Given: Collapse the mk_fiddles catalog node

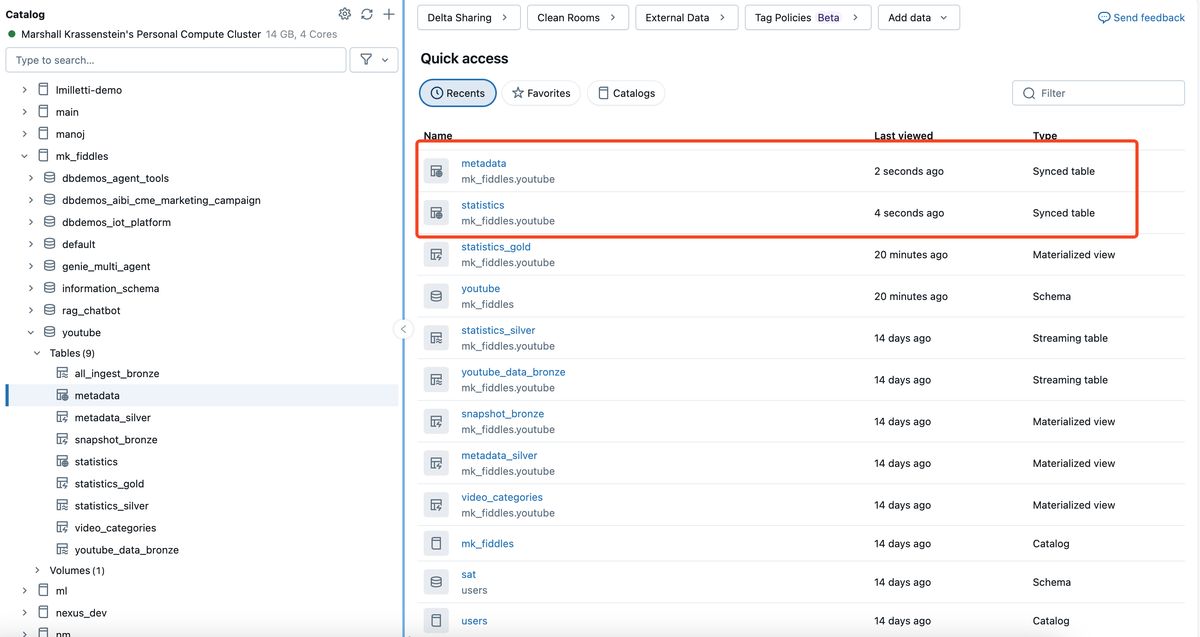Looking at the screenshot, I should pos(25,156).
